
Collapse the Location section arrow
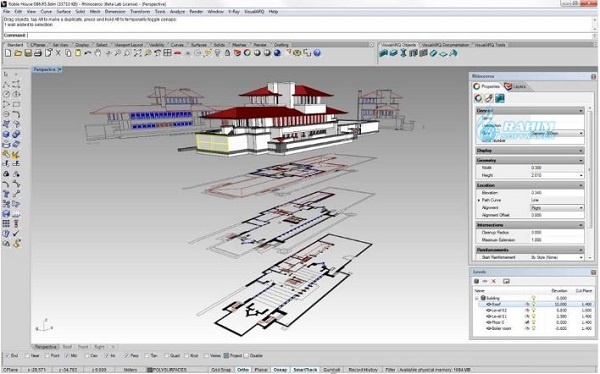pyautogui.click(x=581, y=185)
